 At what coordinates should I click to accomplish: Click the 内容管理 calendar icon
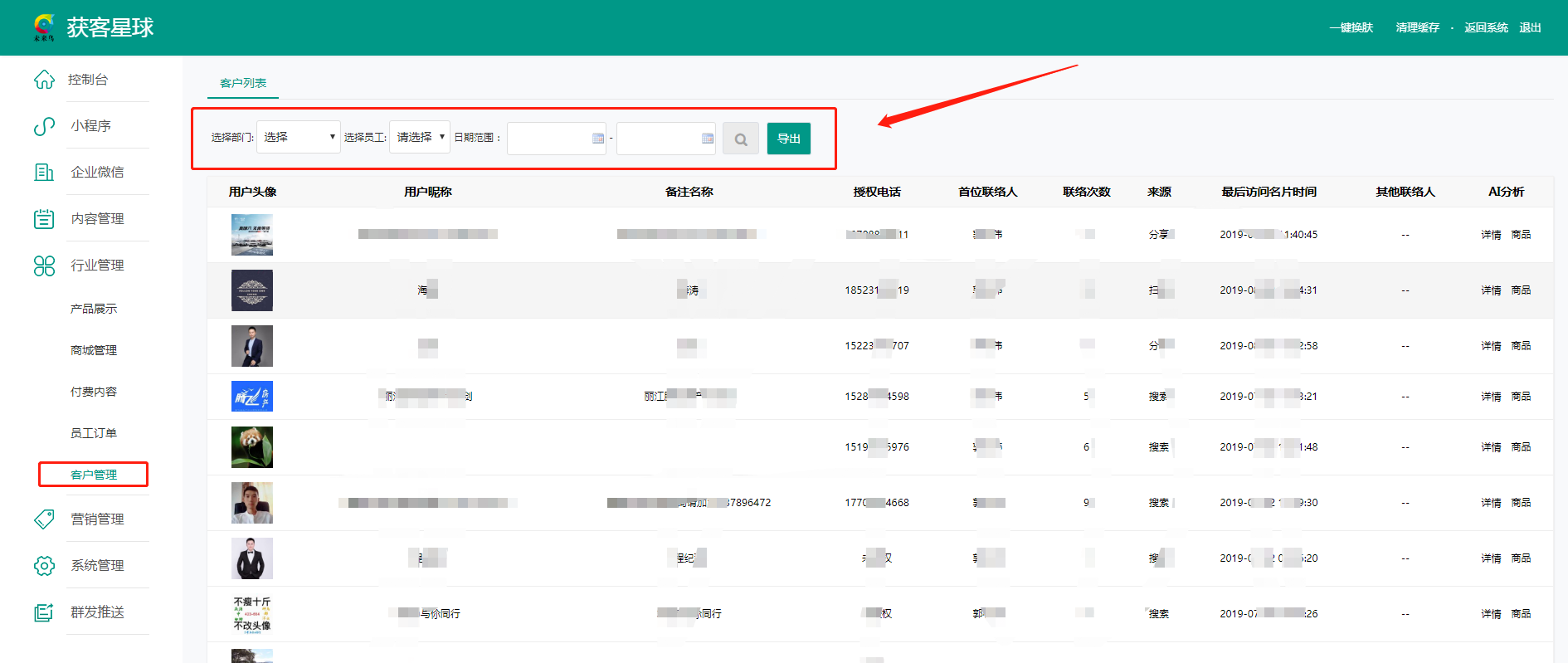coord(44,219)
